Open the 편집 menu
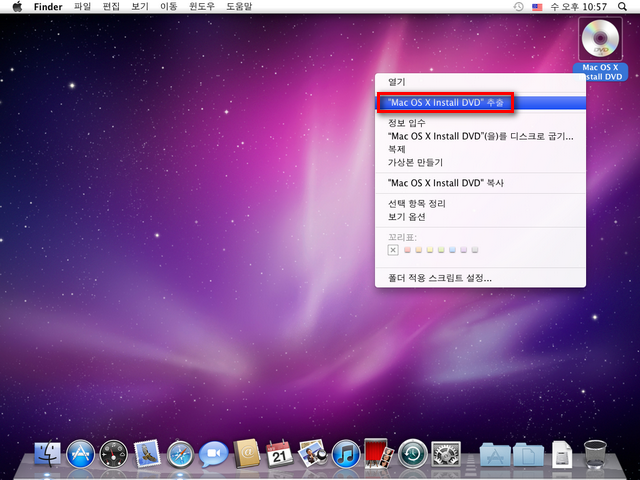 pos(111,7)
